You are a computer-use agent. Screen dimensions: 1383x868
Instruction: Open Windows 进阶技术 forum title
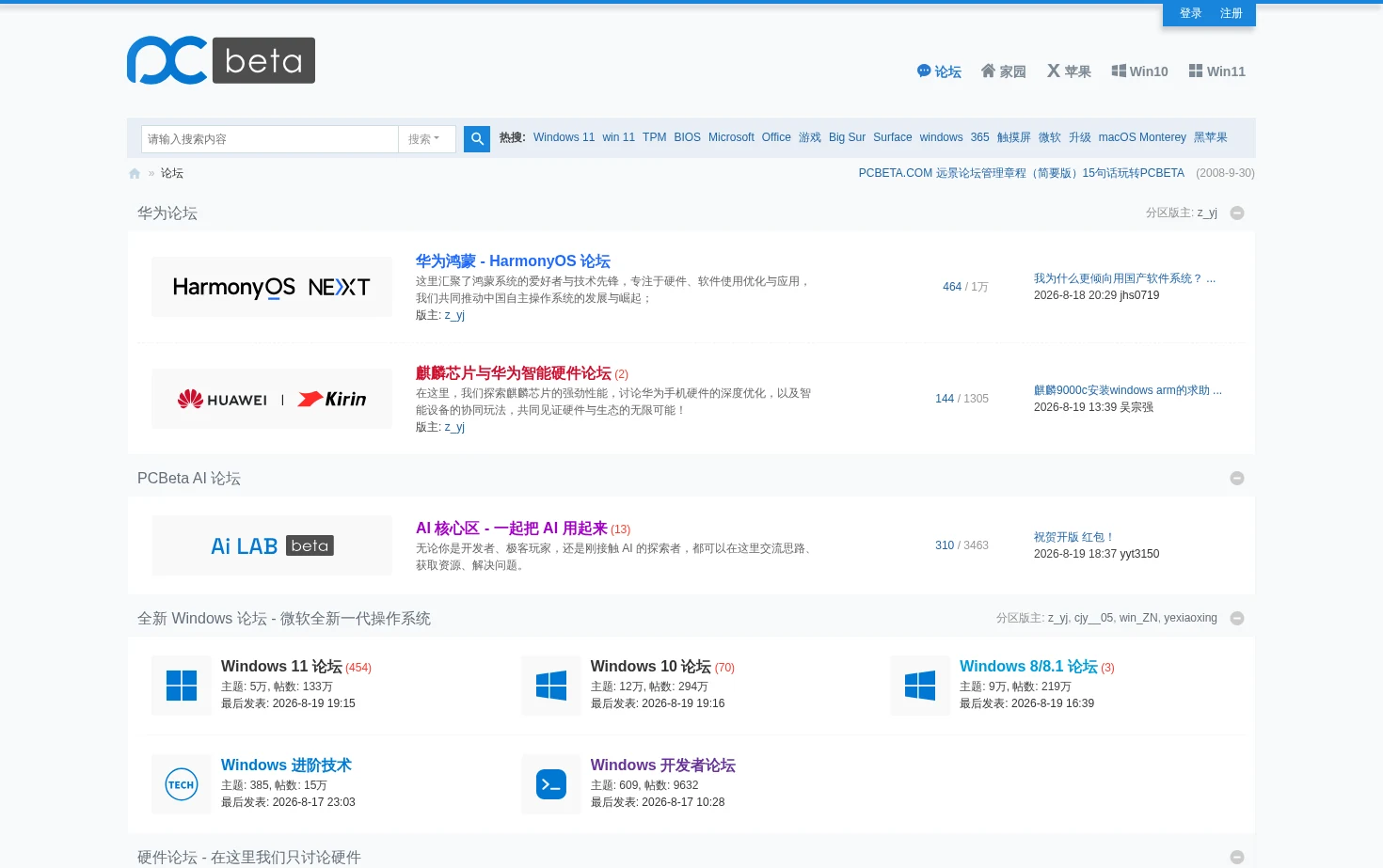click(286, 765)
